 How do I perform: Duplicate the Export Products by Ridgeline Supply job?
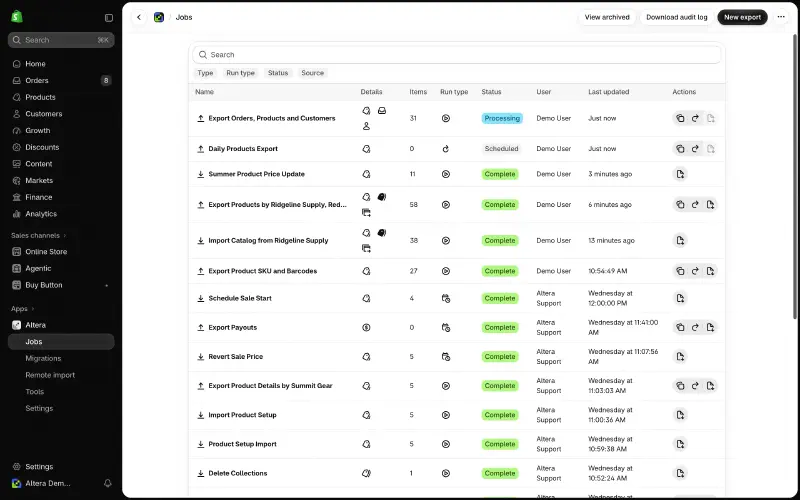pos(680,205)
